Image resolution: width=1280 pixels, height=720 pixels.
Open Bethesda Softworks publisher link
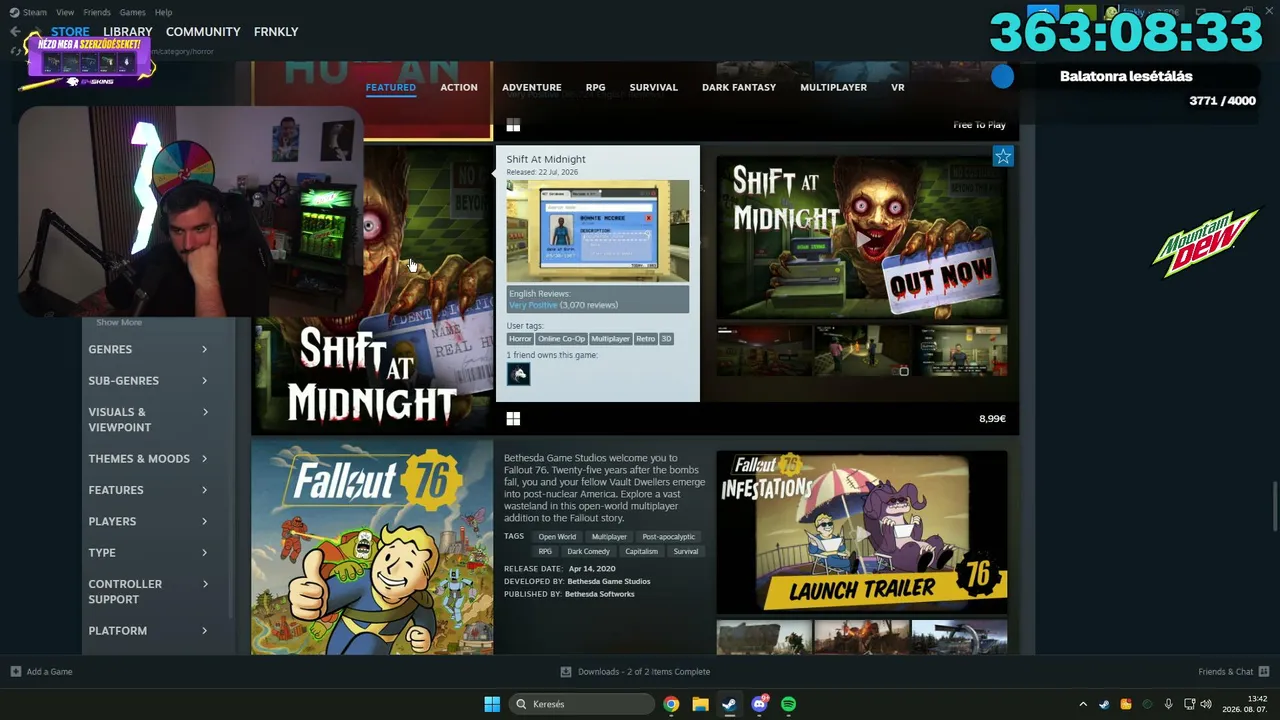(x=600, y=594)
